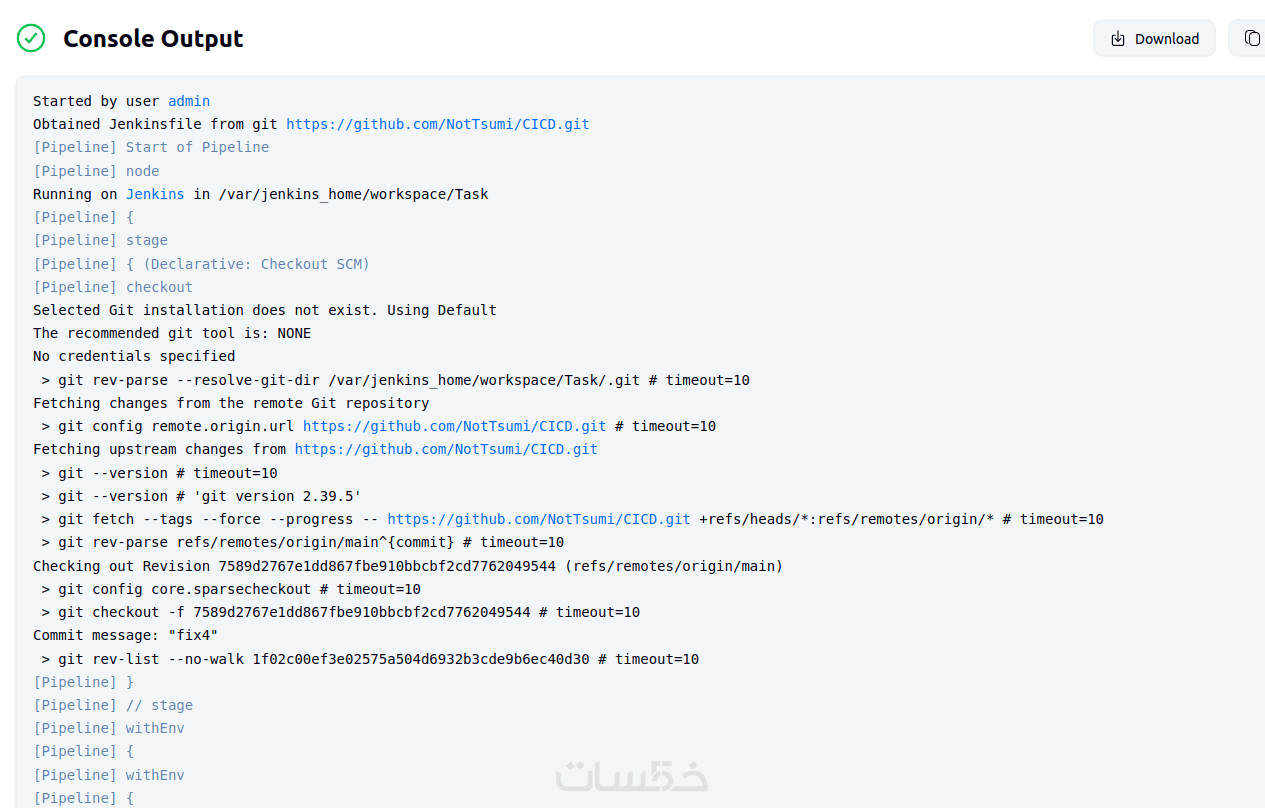Screen dimensions: 1265x808
Task: Click the 'Checking out Revision' log line
Action: 407,566
